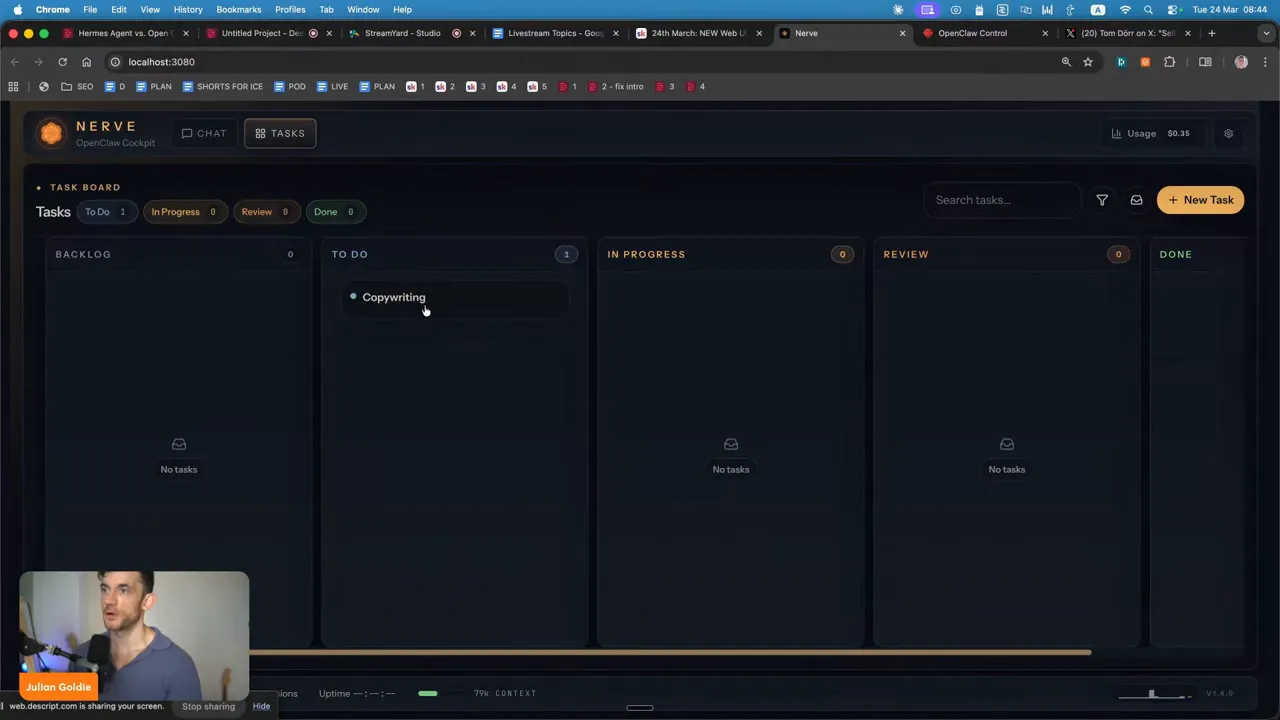Open the Copywriting task card
1280x720 pixels.
coord(456,297)
